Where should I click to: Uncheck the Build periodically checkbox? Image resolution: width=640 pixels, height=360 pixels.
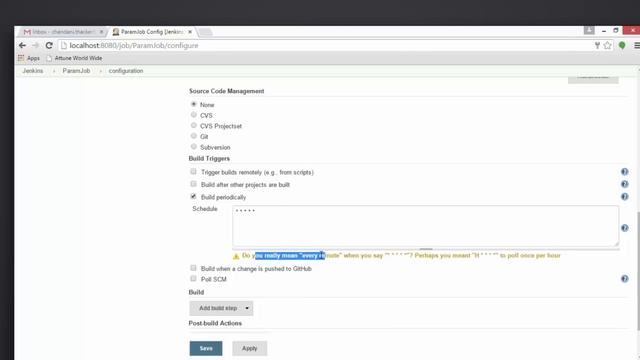pos(193,197)
